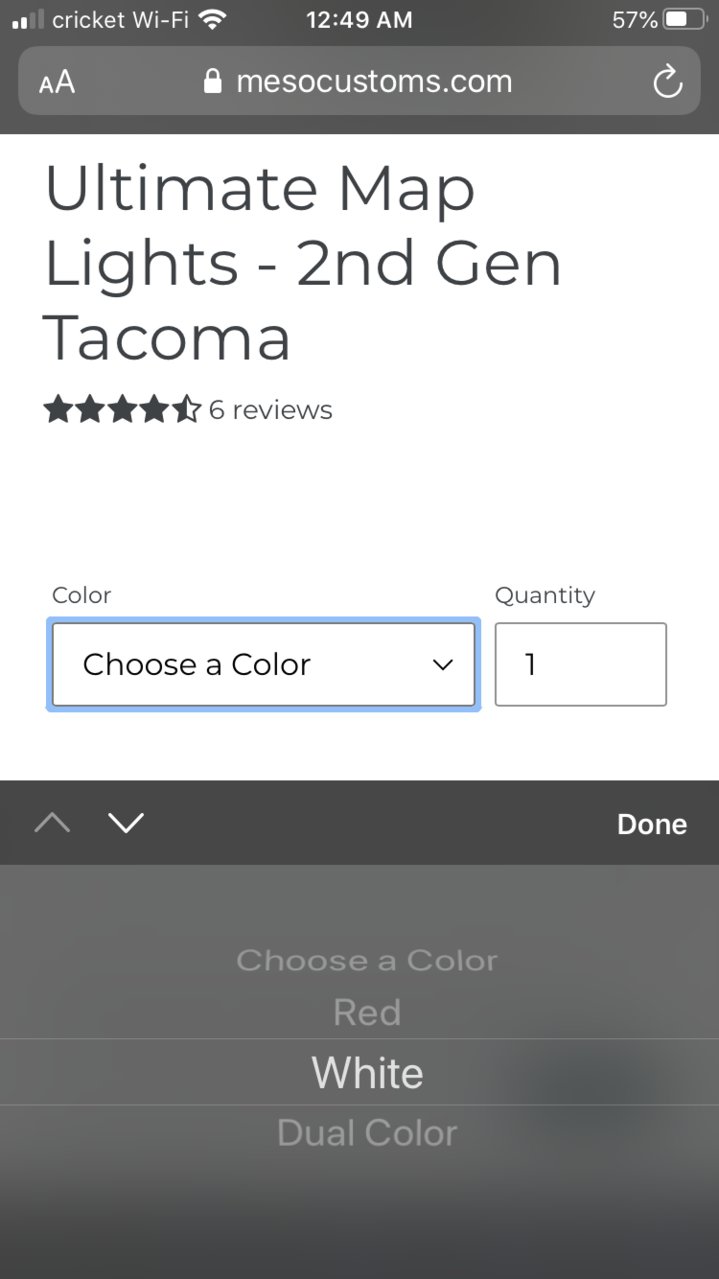
Task: Tap the battery indicator icon
Action: pyautogui.click(x=685, y=19)
